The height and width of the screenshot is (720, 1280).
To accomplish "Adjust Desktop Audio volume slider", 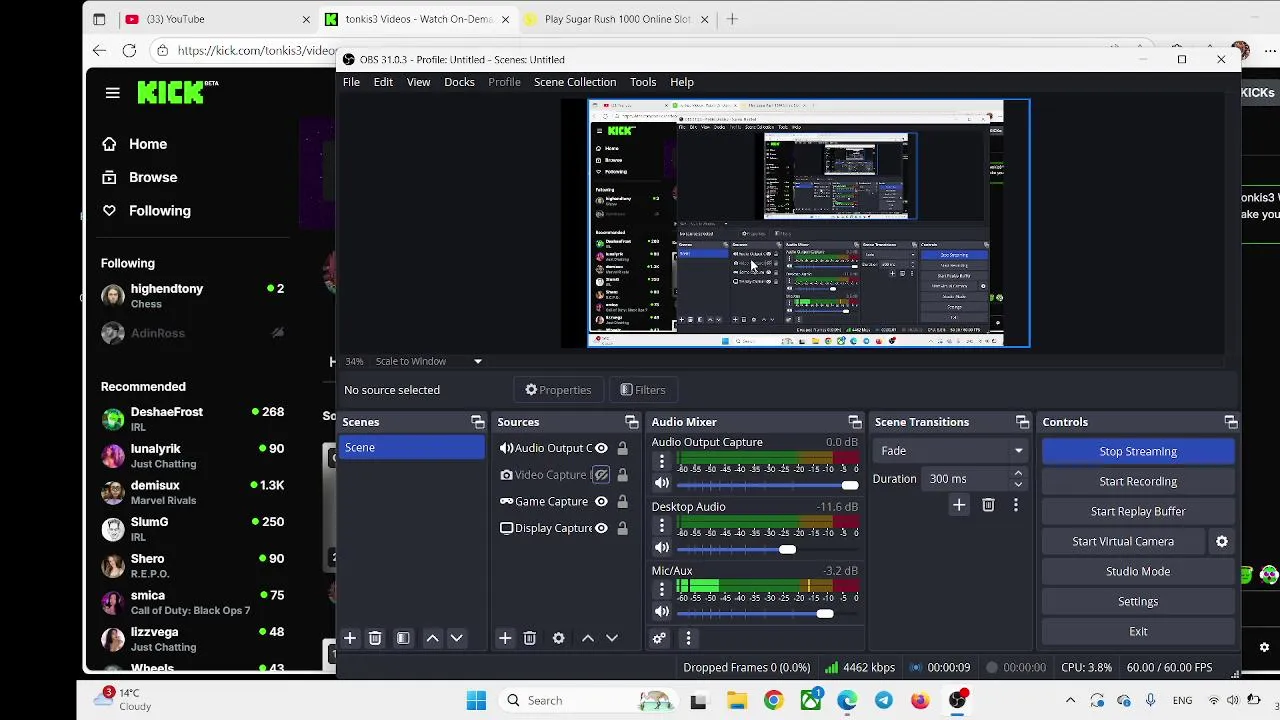I will (x=768, y=549).
